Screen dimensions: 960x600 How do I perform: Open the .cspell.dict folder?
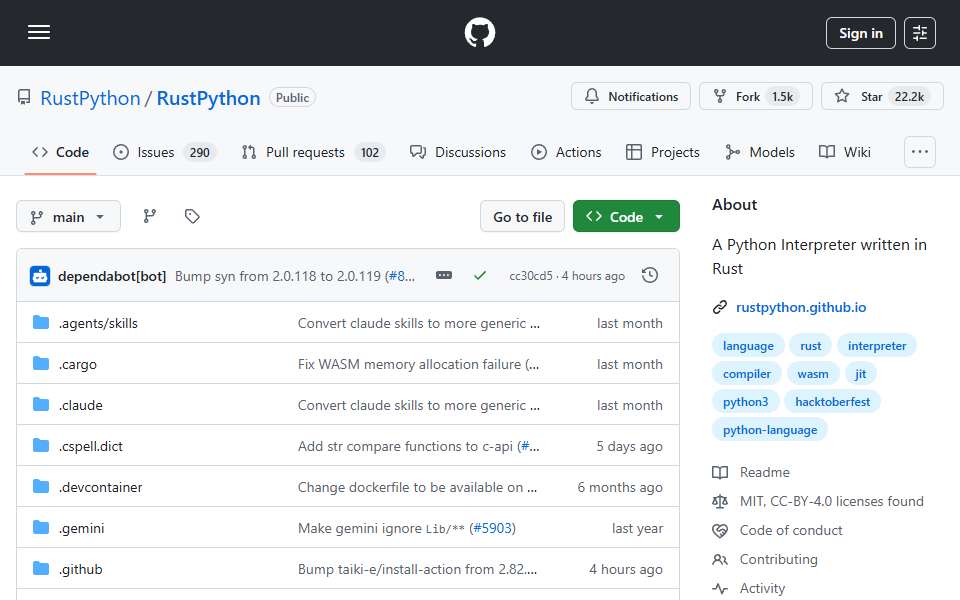[91, 446]
